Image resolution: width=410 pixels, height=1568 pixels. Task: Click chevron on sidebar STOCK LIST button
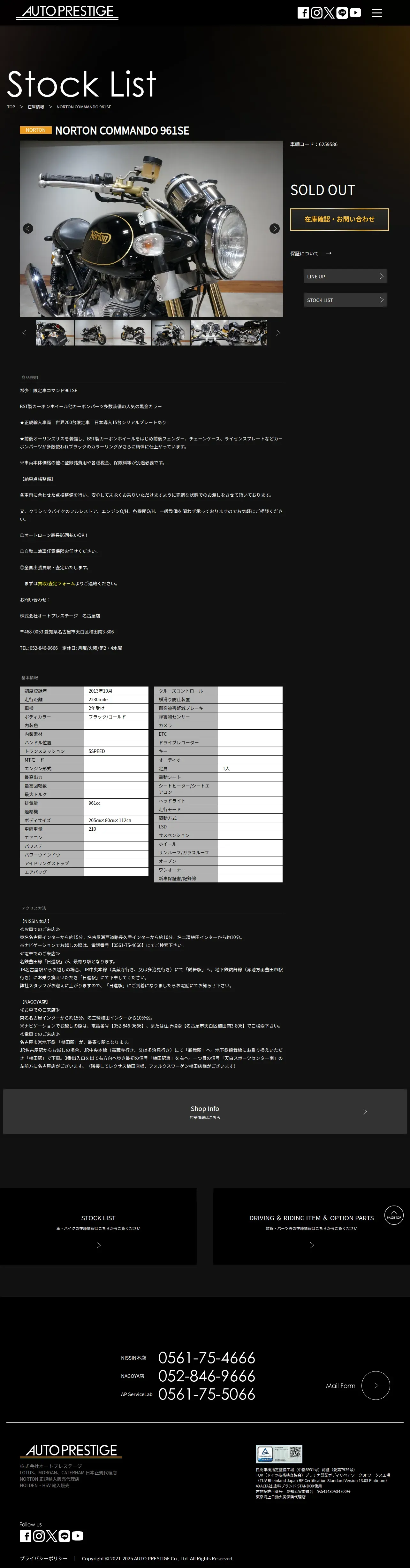point(381,300)
